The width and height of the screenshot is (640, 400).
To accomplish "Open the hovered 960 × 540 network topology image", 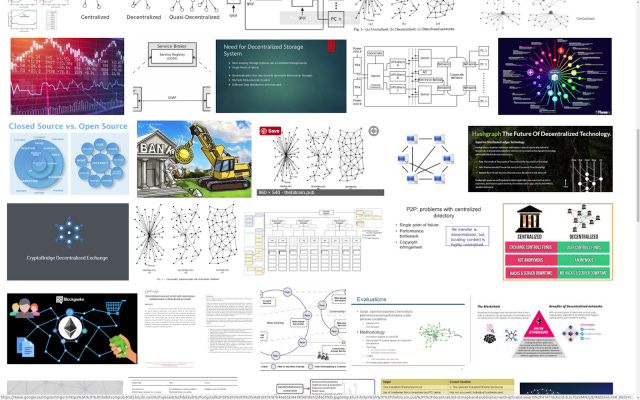I will pyautogui.click(x=320, y=159).
